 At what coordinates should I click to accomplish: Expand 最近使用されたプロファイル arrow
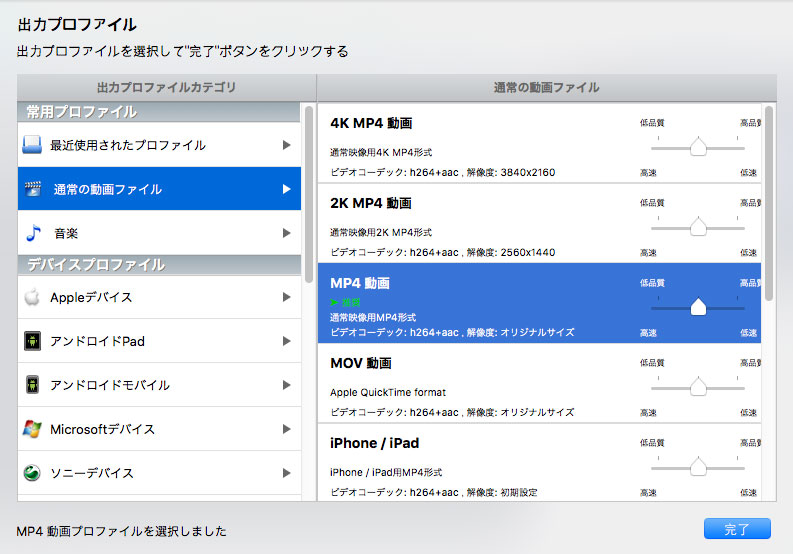tap(287, 145)
